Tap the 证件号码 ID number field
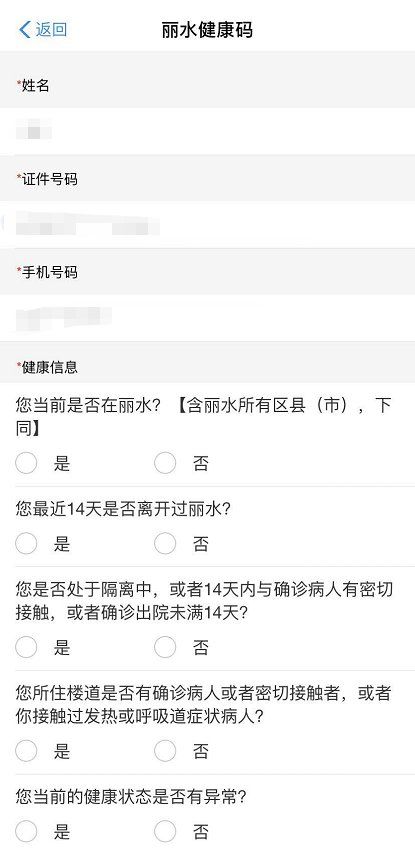 click(x=207, y=224)
